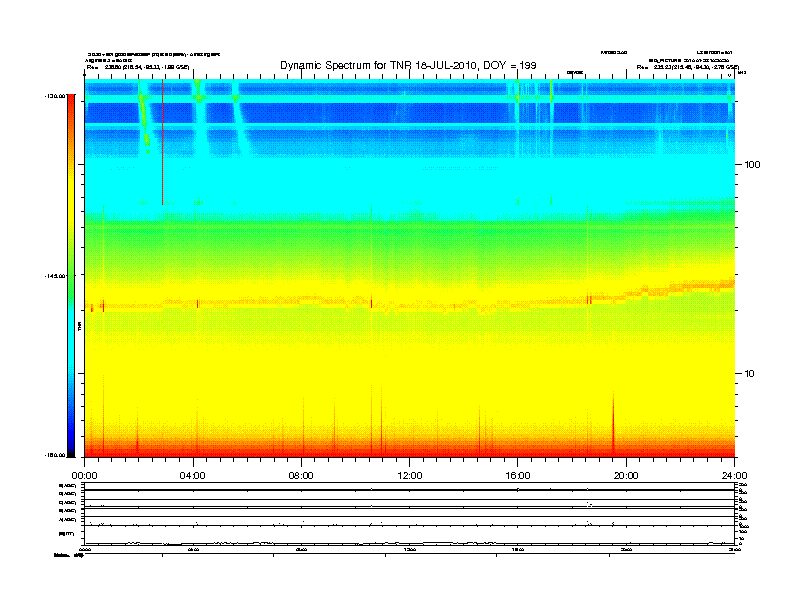792x612 pixels.
Task: Click the red spike near 19:30 at spectrum bottom
Action: (613, 424)
